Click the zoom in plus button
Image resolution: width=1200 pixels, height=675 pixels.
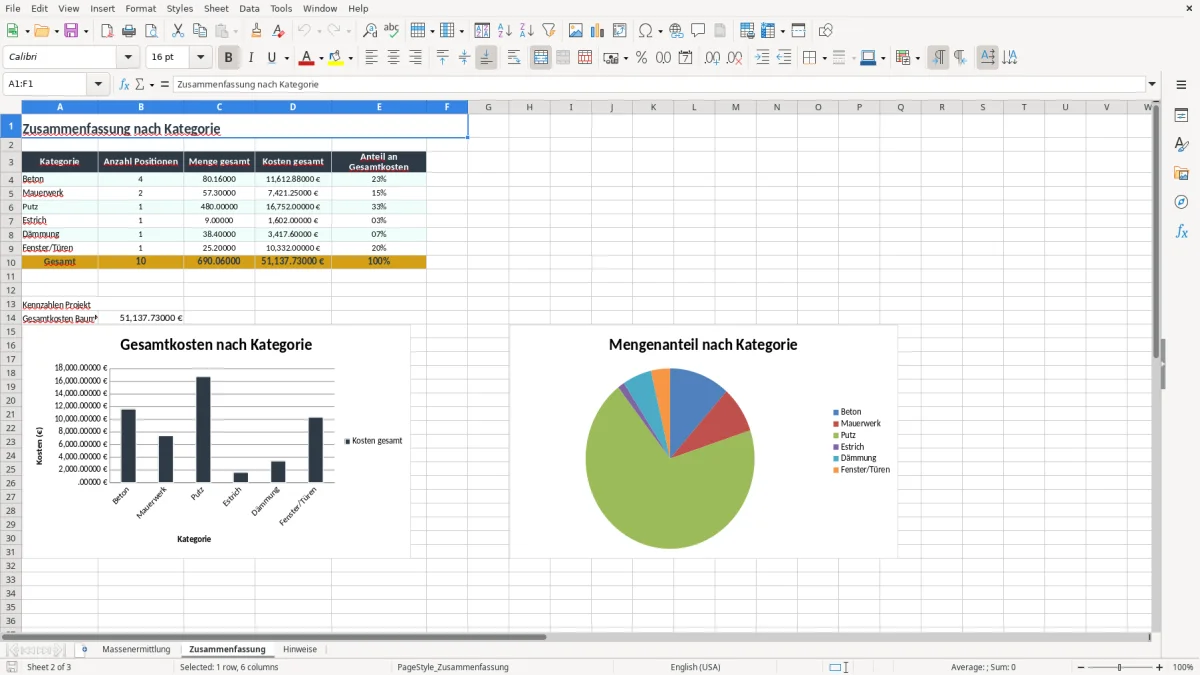[x=1160, y=667]
